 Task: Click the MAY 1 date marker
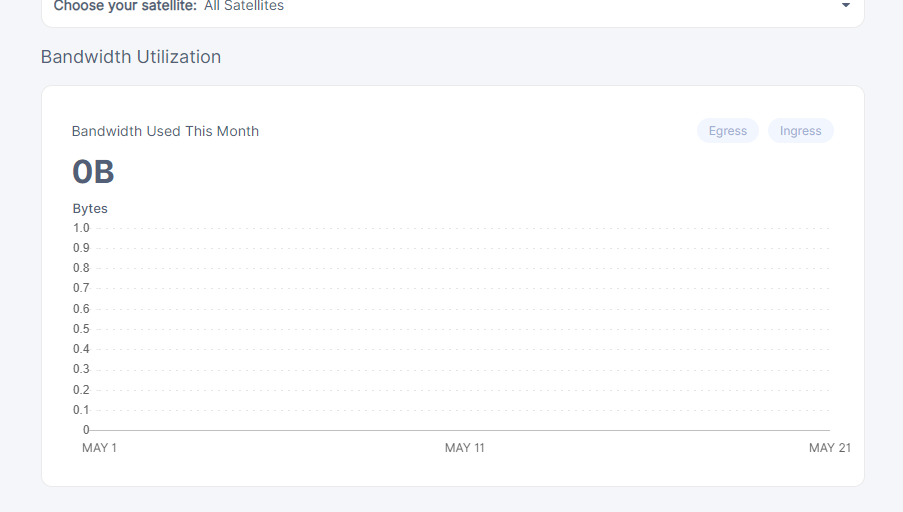(99, 448)
